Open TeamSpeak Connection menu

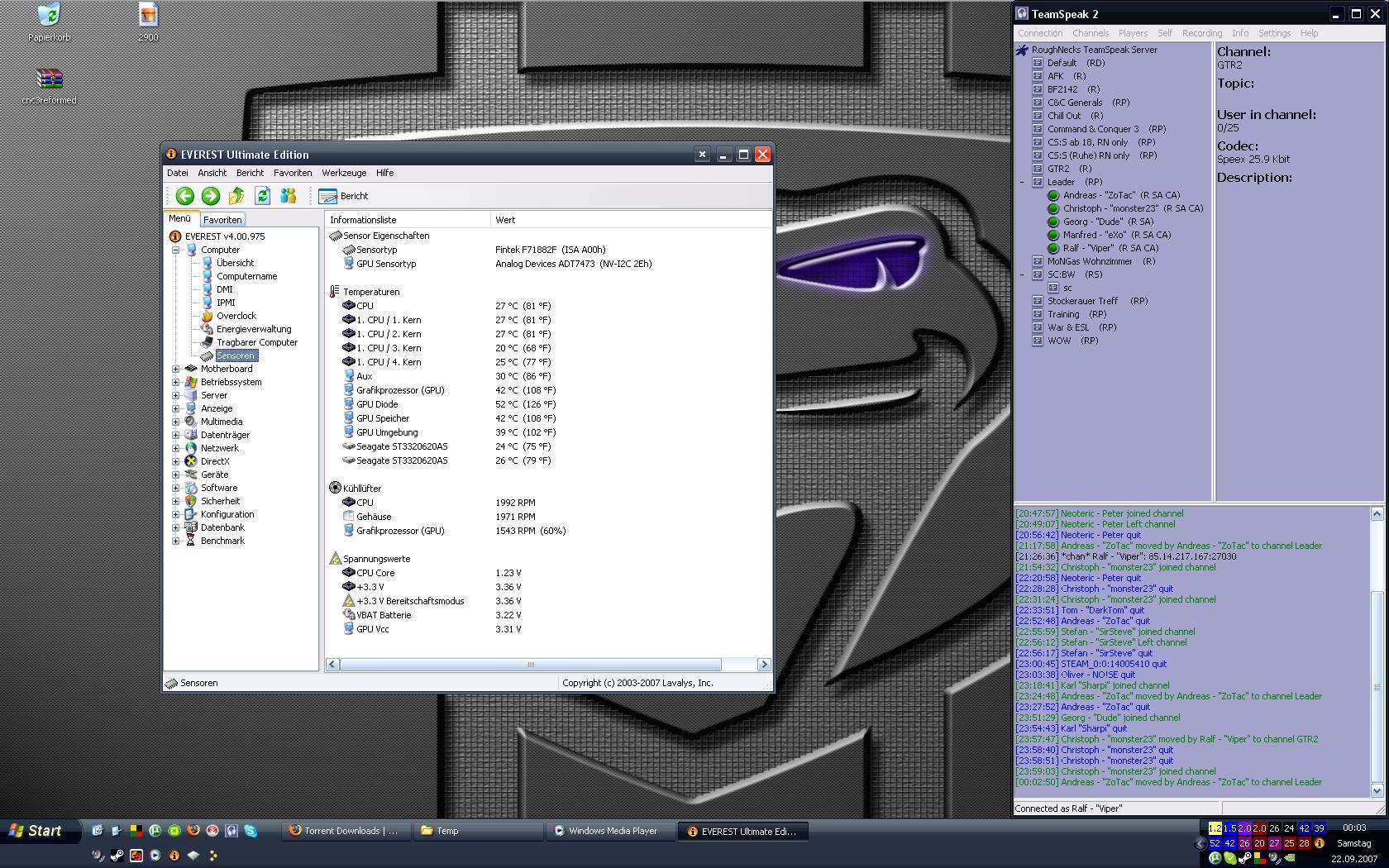tap(1040, 33)
